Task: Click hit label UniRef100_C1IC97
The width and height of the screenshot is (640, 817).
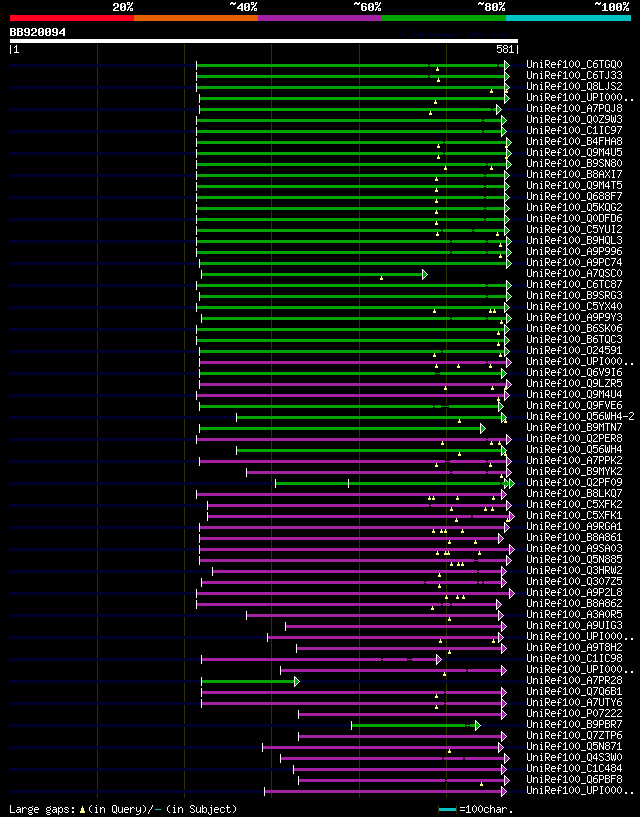Action: [x=574, y=130]
